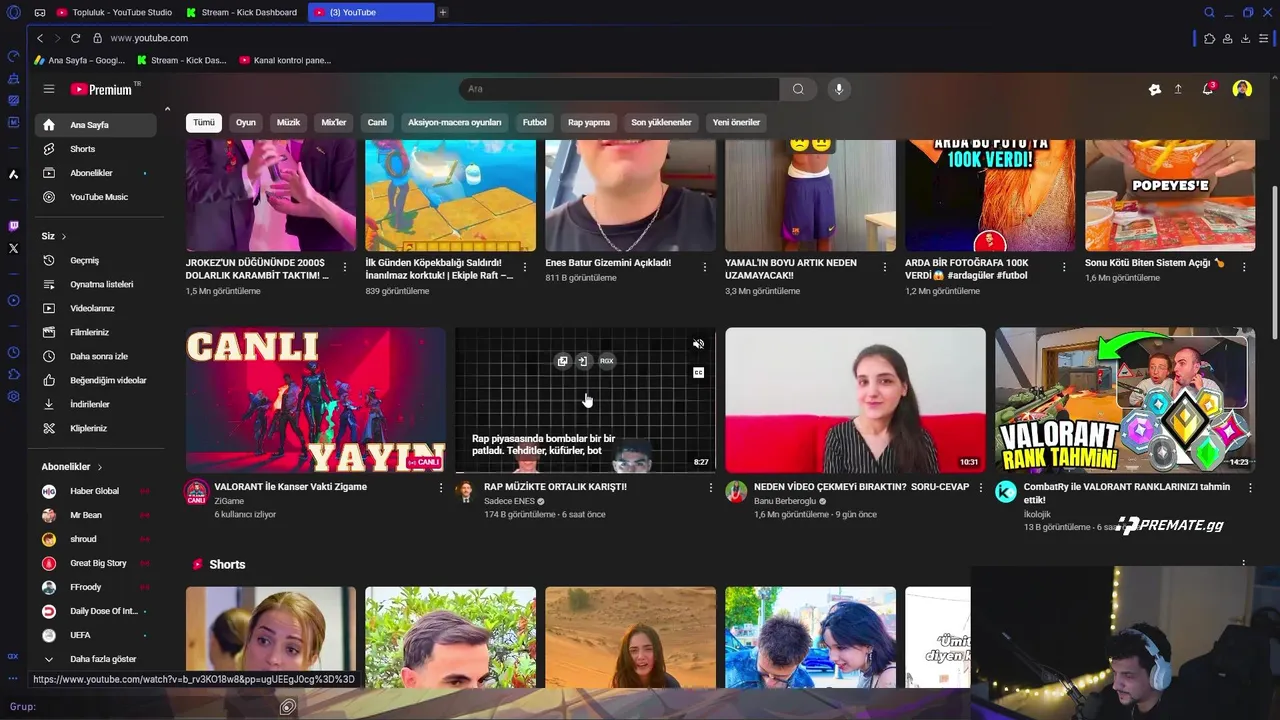Open the browser extensions puzzle icon
Screen dimensions: 1280x720
pyautogui.click(x=1209, y=38)
